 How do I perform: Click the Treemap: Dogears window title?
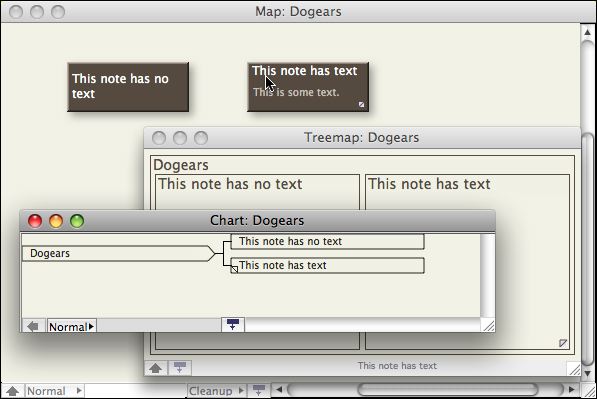coord(361,137)
